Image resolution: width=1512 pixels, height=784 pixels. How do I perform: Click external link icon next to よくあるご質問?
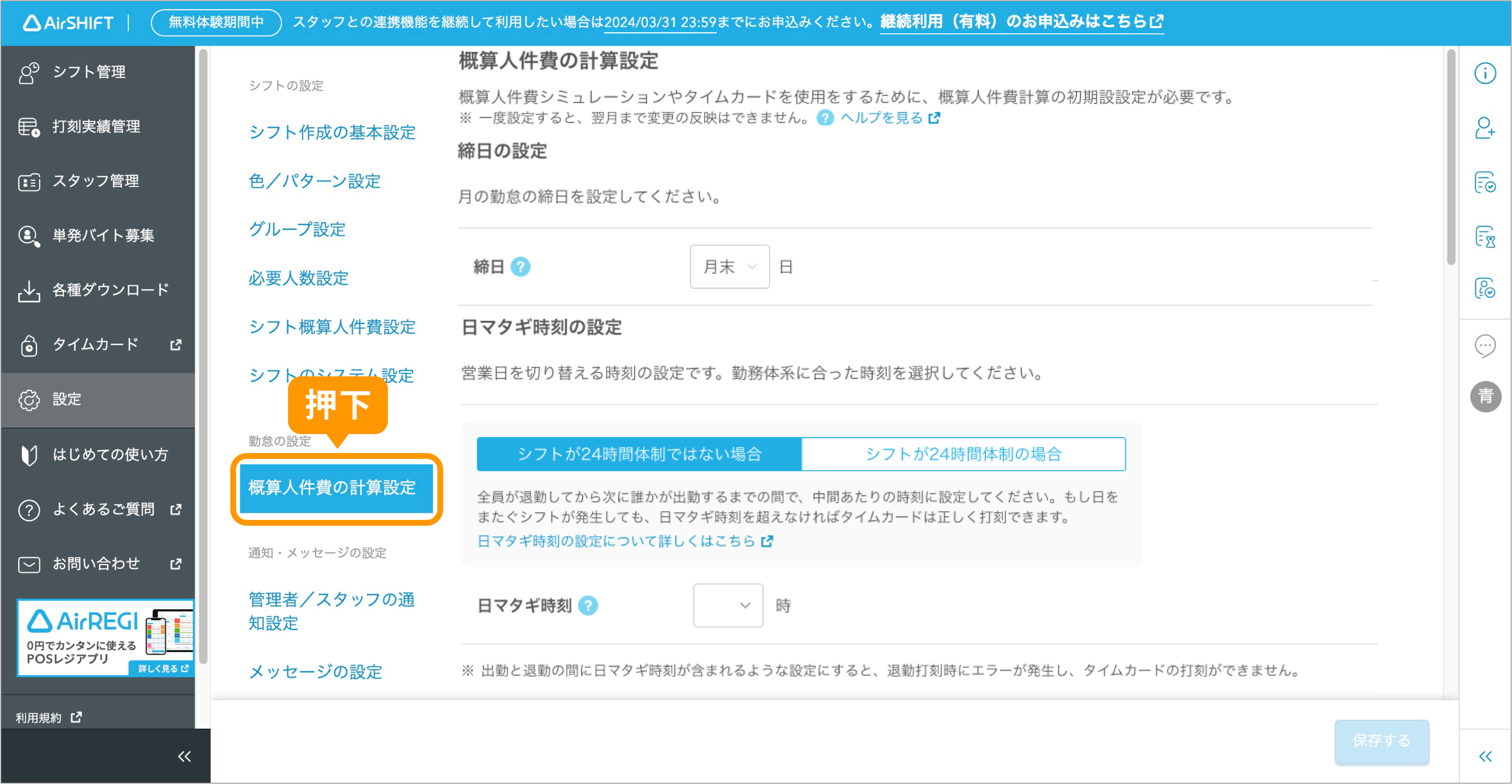[175, 509]
